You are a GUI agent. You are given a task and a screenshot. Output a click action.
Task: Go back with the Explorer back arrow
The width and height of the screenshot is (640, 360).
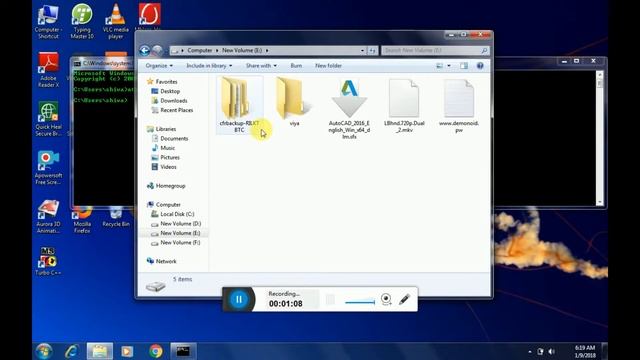pos(144,50)
